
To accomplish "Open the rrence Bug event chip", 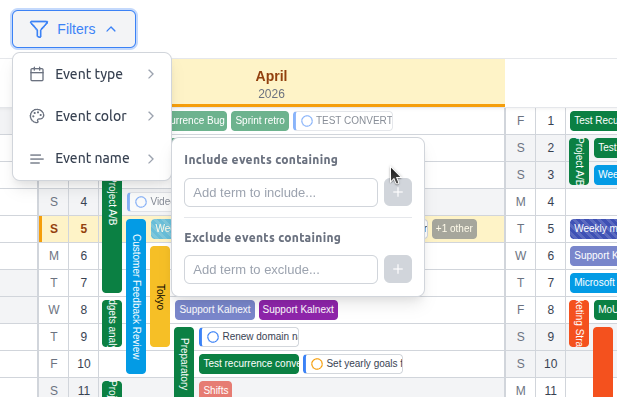I will tap(199, 120).
